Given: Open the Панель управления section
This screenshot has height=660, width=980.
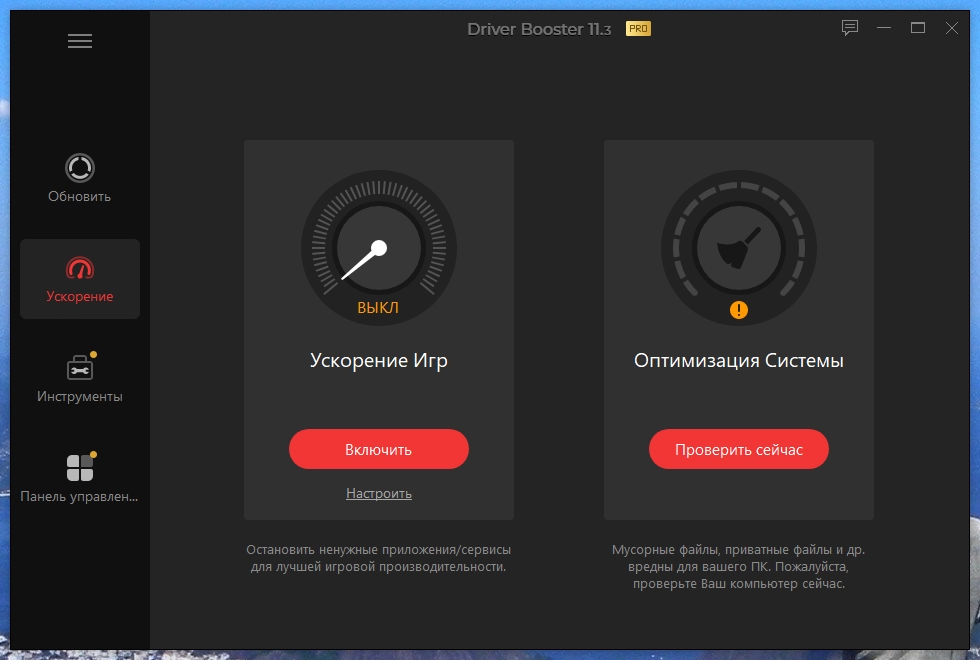Looking at the screenshot, I should [x=79, y=478].
